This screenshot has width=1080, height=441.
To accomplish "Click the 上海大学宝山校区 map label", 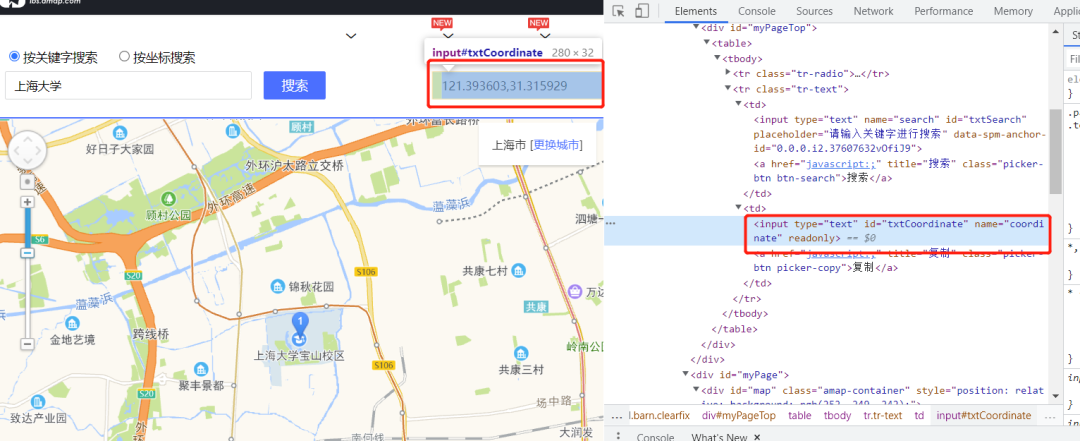I will (299, 356).
